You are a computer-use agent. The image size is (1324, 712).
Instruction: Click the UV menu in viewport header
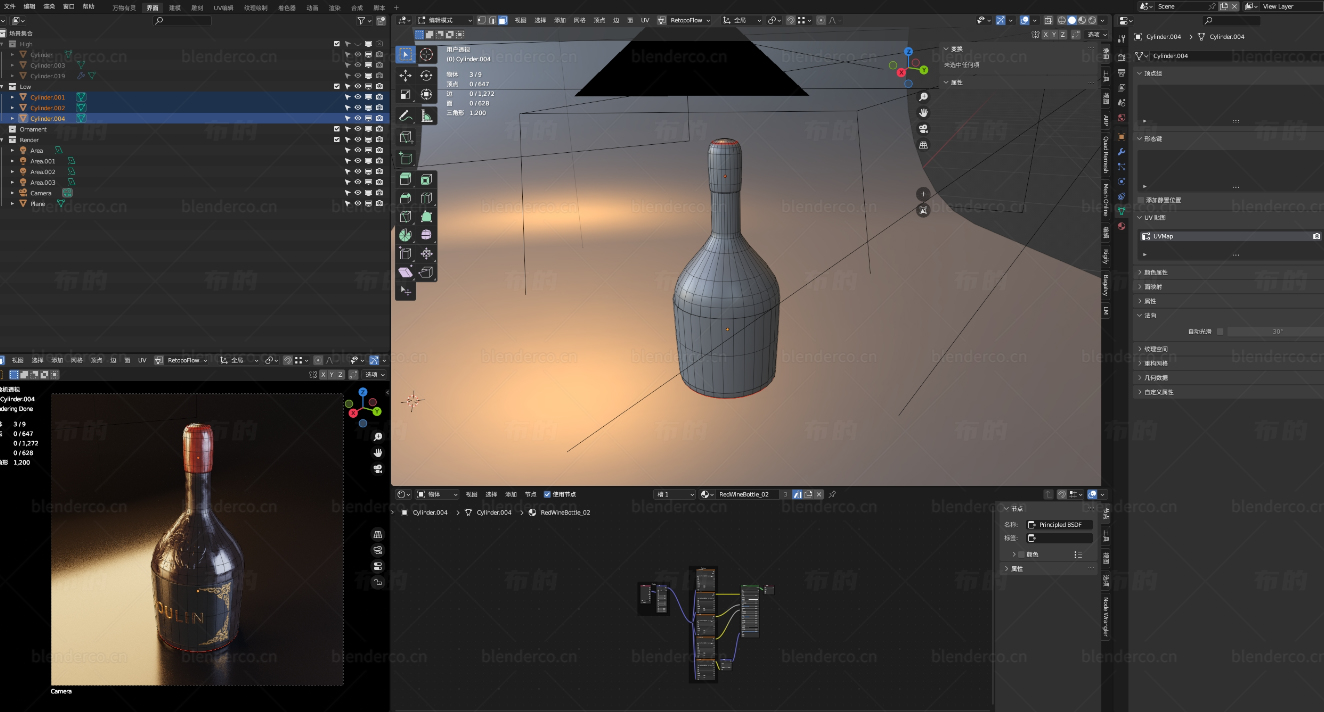[x=645, y=20]
